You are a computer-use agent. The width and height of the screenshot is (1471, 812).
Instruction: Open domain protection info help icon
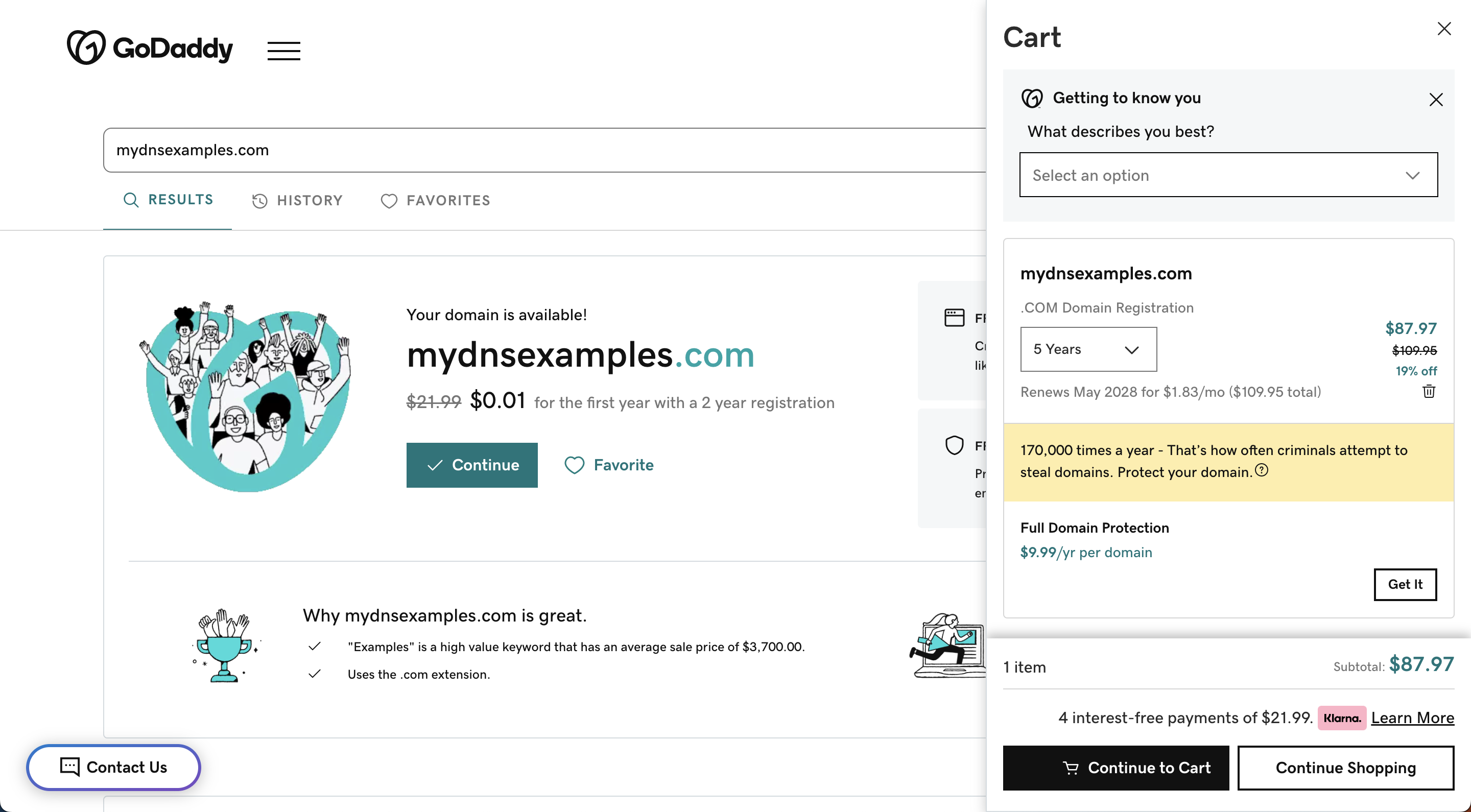point(1262,470)
